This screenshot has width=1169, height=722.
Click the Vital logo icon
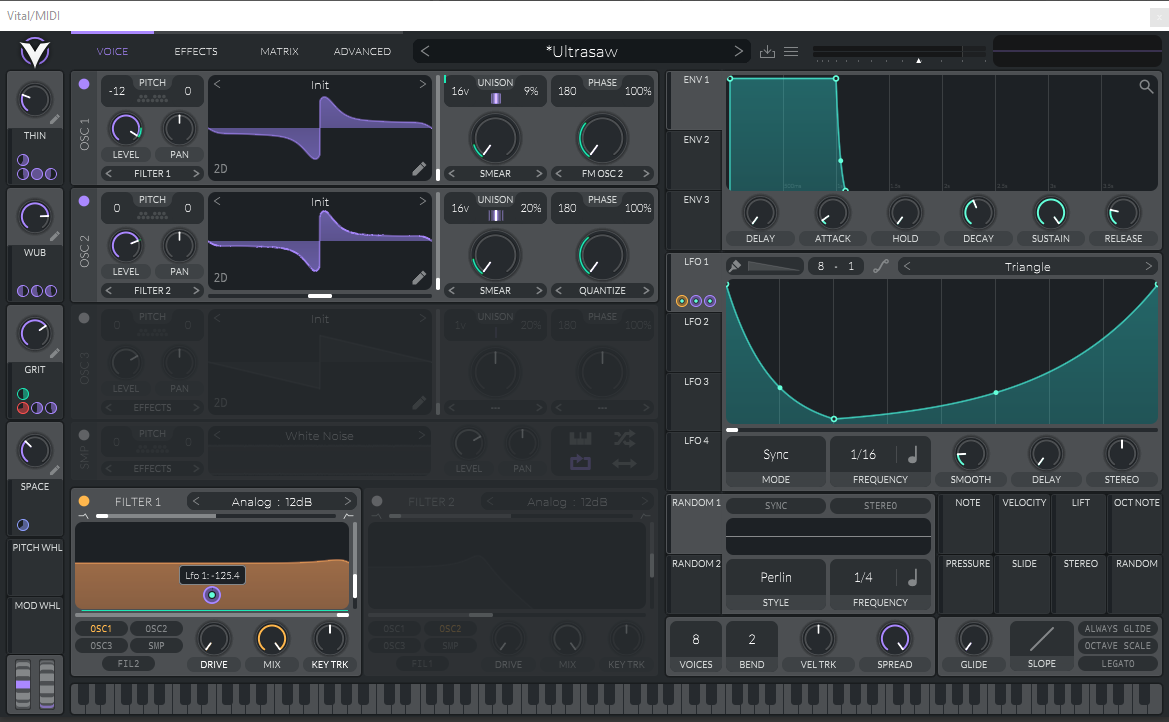tap(34, 51)
